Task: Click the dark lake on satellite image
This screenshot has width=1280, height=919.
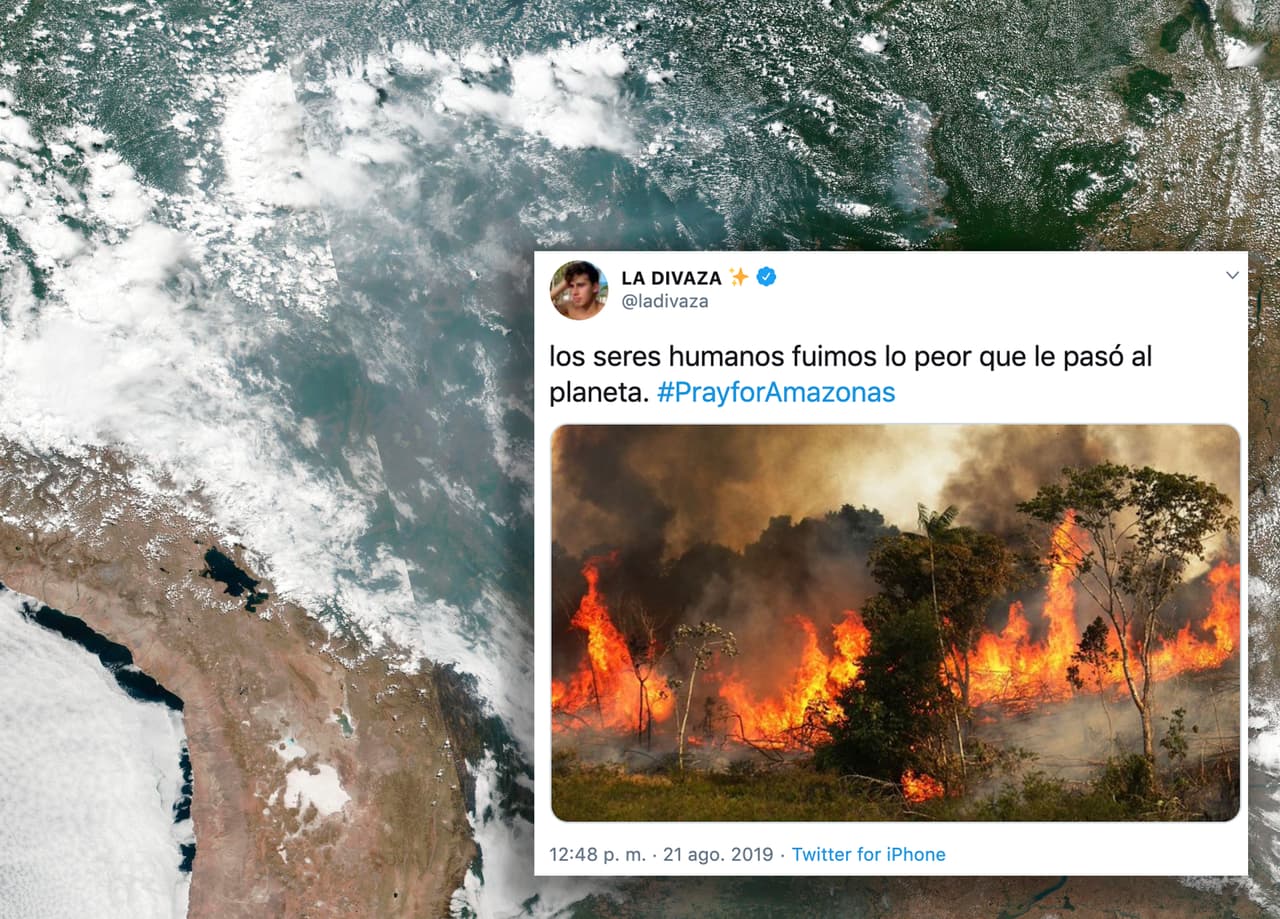Action: (x=234, y=579)
